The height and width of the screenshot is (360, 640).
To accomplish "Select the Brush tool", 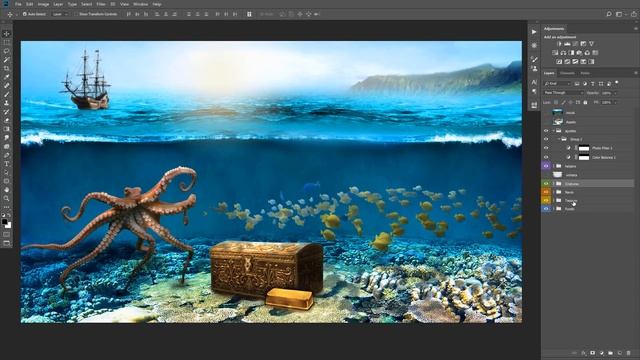I will tap(7, 95).
